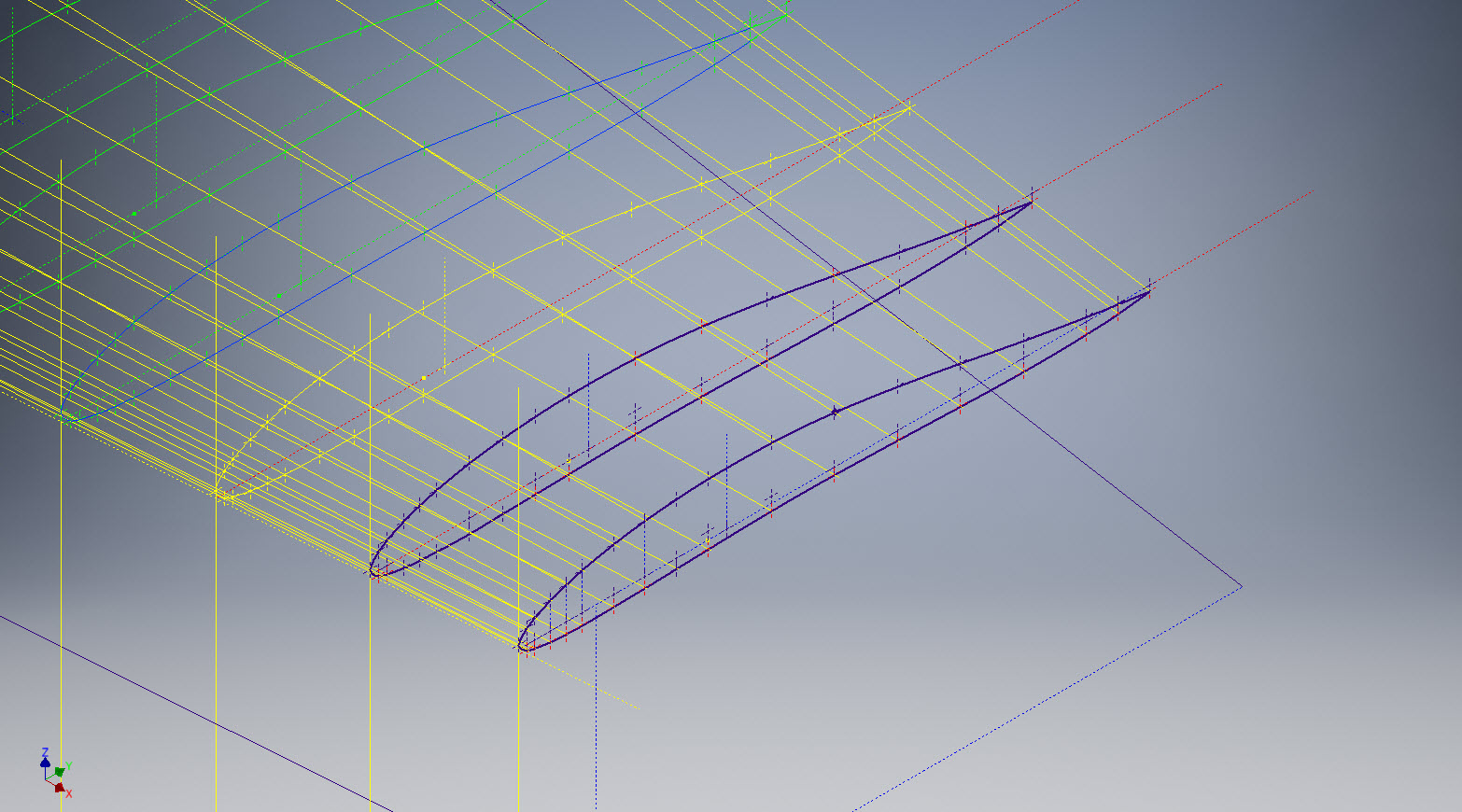Click trailing edge tip of the front purple airfoil
The height and width of the screenshot is (812, 1462).
[1149, 291]
